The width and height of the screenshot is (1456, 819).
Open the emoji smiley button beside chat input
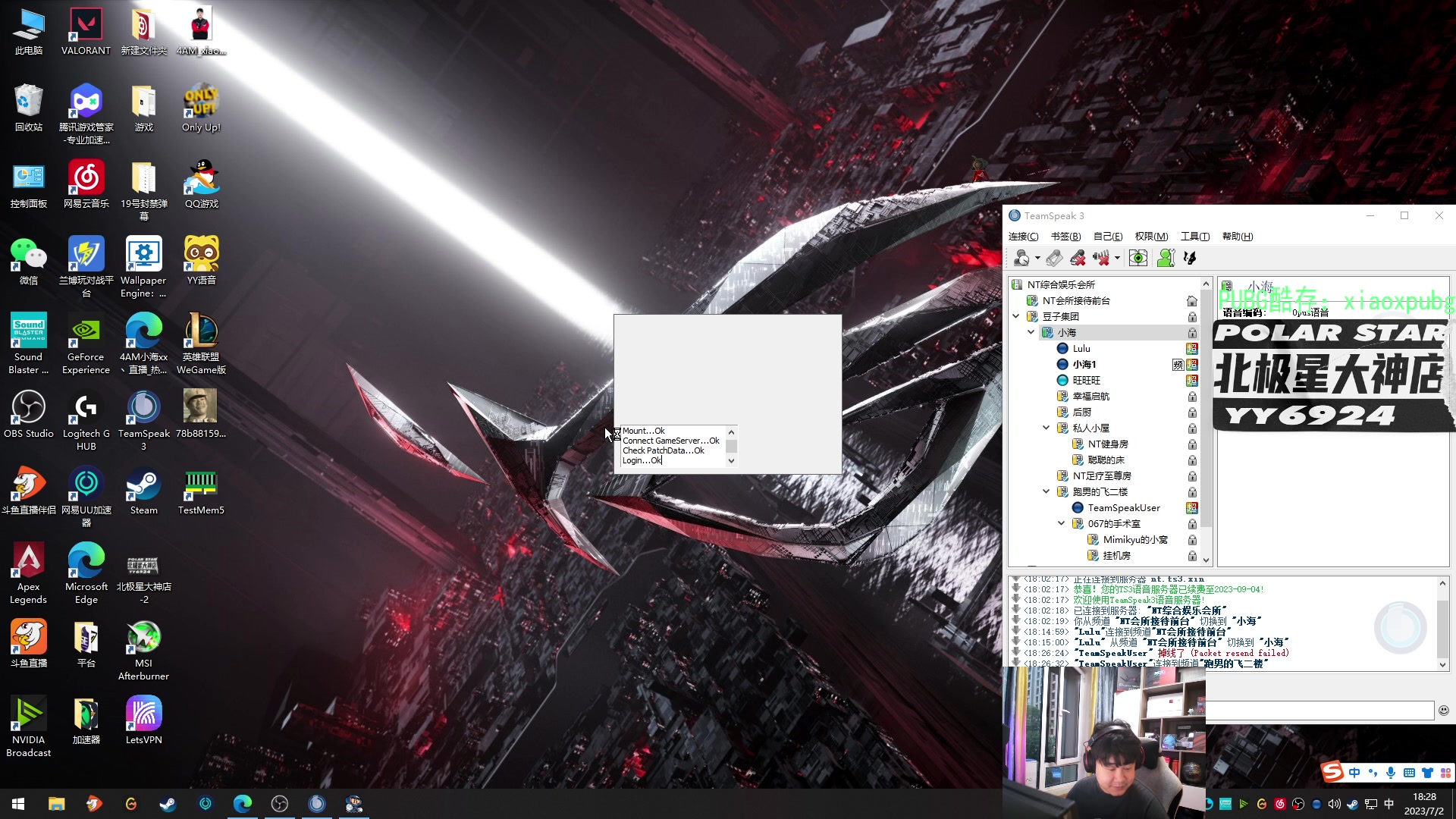point(1444,711)
